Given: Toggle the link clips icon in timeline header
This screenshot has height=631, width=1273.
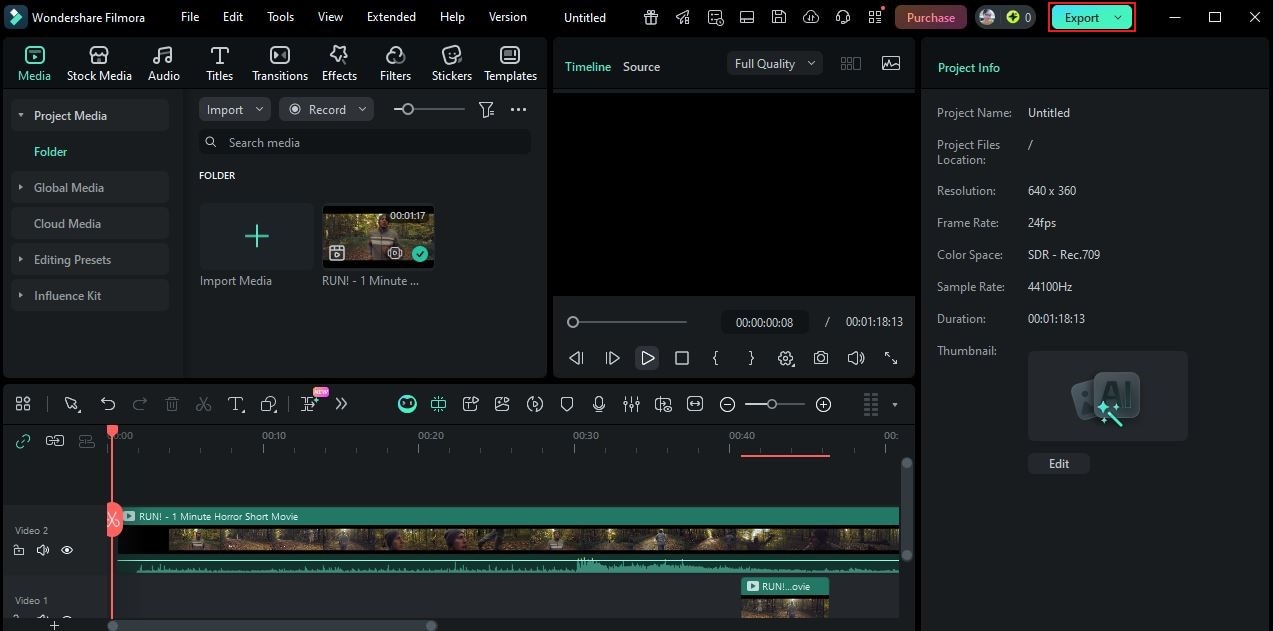Looking at the screenshot, I should (23, 441).
